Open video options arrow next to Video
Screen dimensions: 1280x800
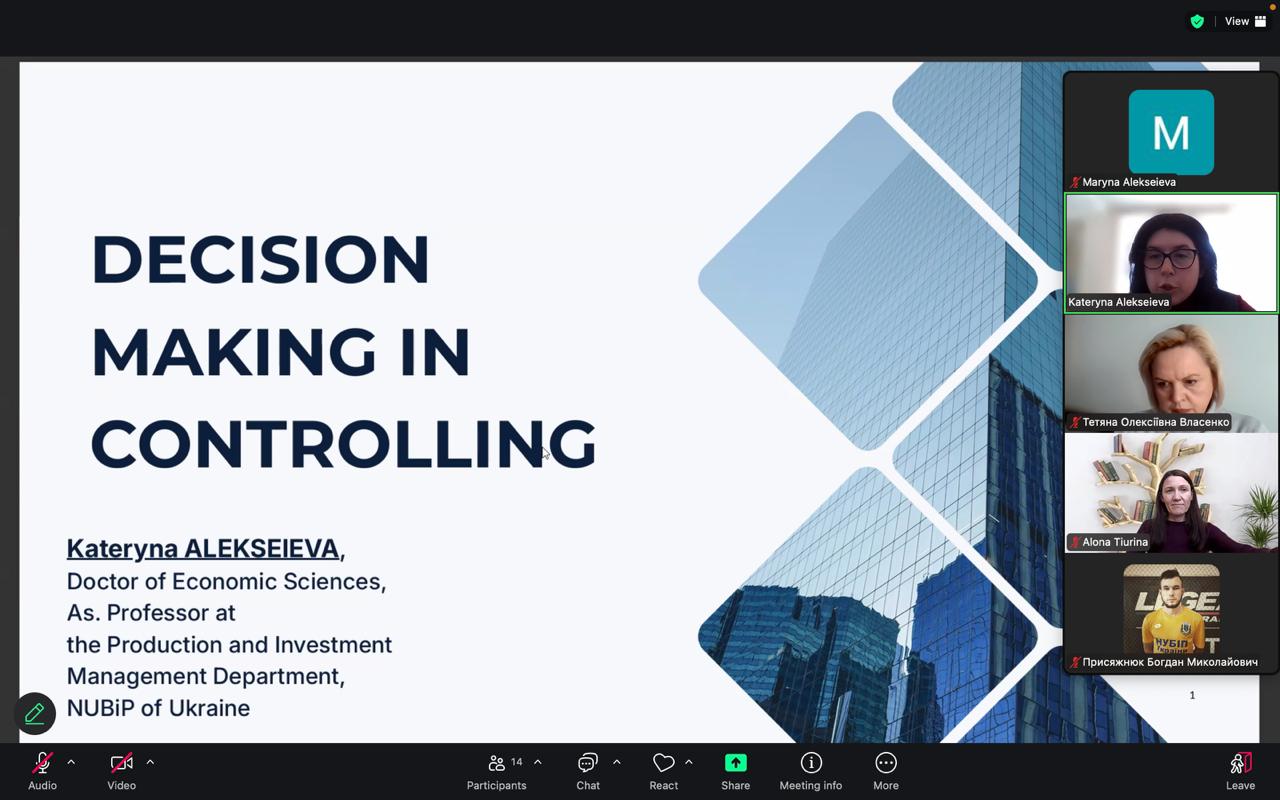click(x=150, y=762)
